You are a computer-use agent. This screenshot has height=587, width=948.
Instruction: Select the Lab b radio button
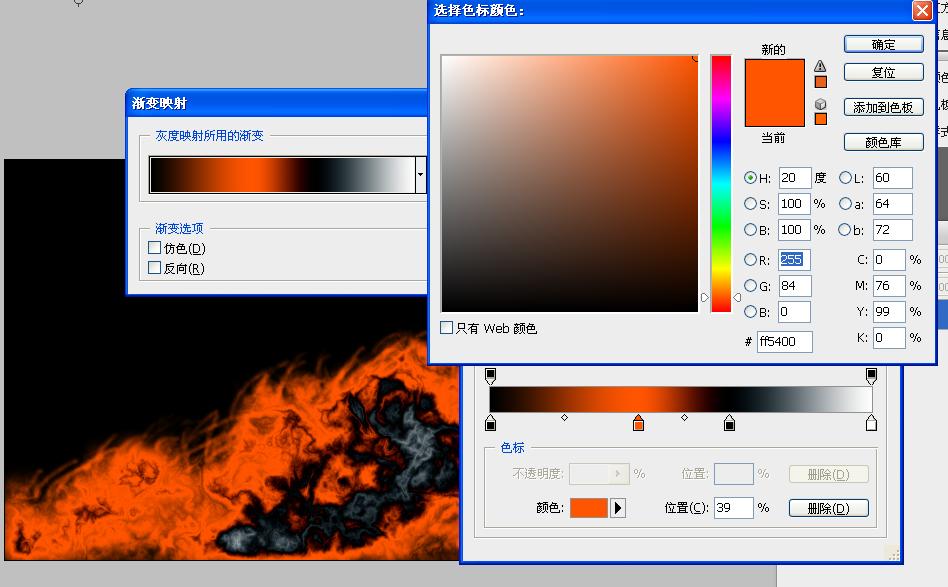point(845,230)
